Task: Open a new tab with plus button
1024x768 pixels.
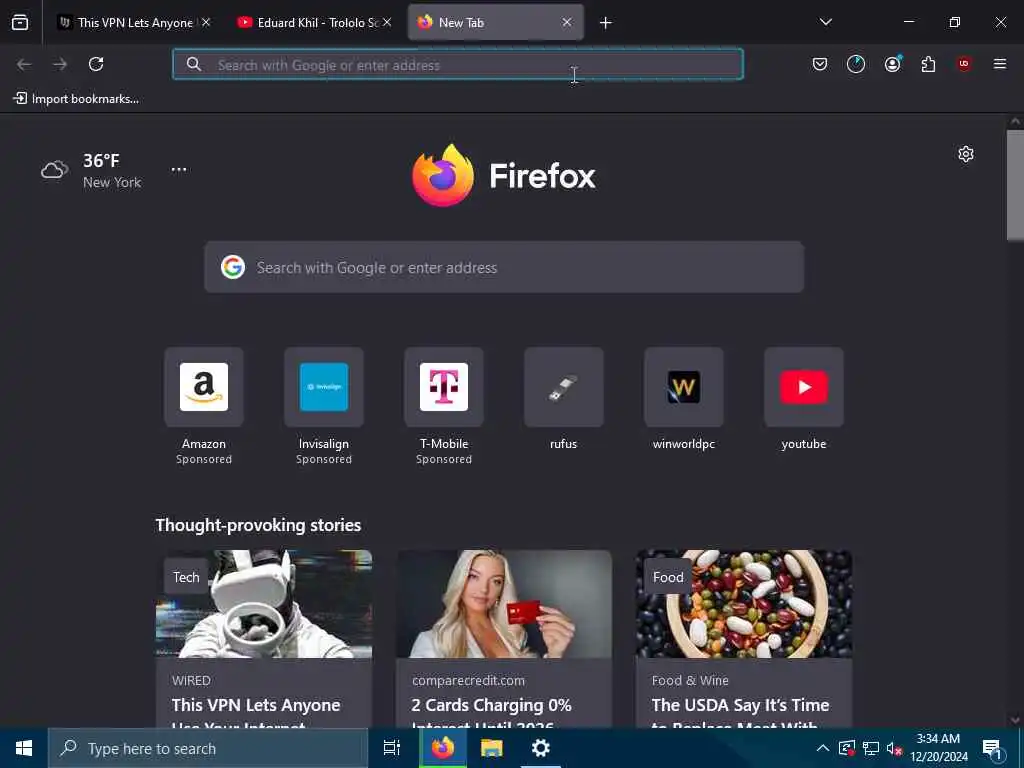Action: pos(605,23)
